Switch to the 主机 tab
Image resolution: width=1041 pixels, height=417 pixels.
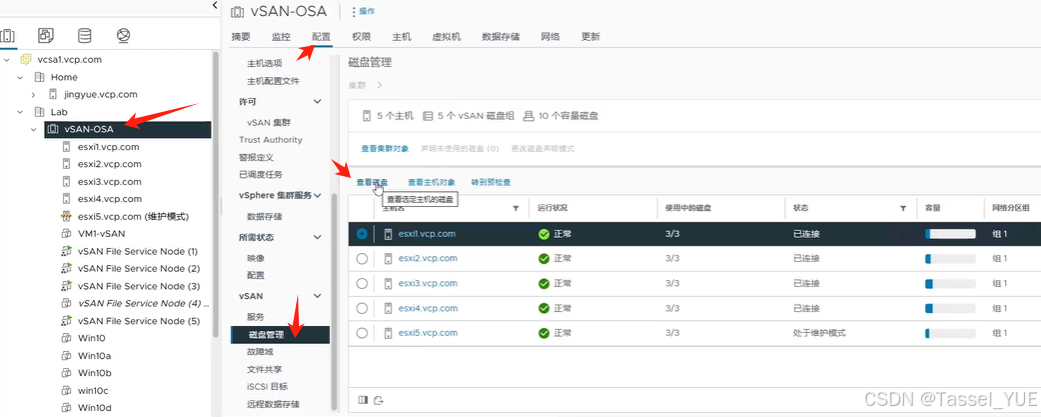[402, 37]
